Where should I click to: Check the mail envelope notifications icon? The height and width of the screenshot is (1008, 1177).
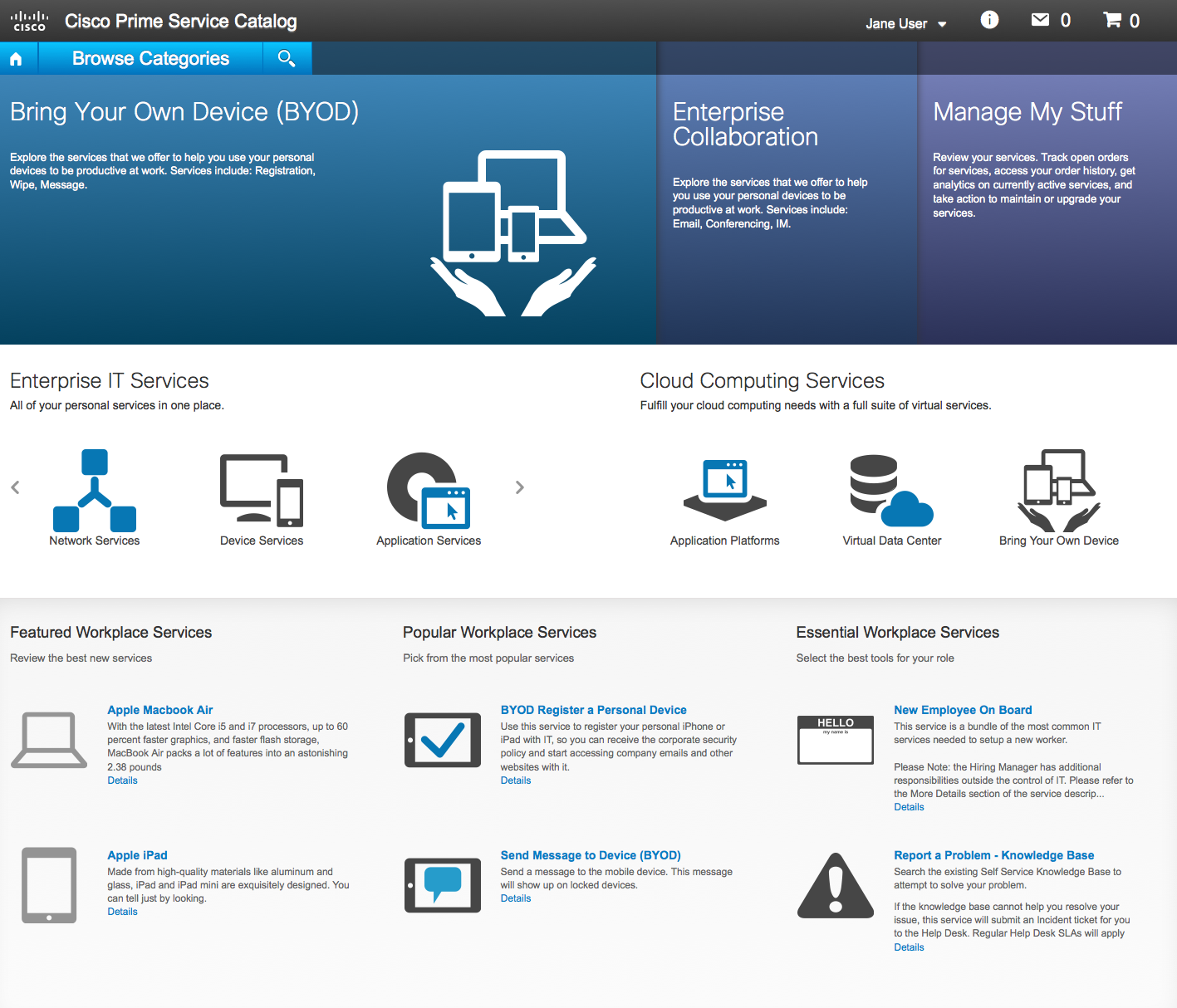(x=1040, y=20)
